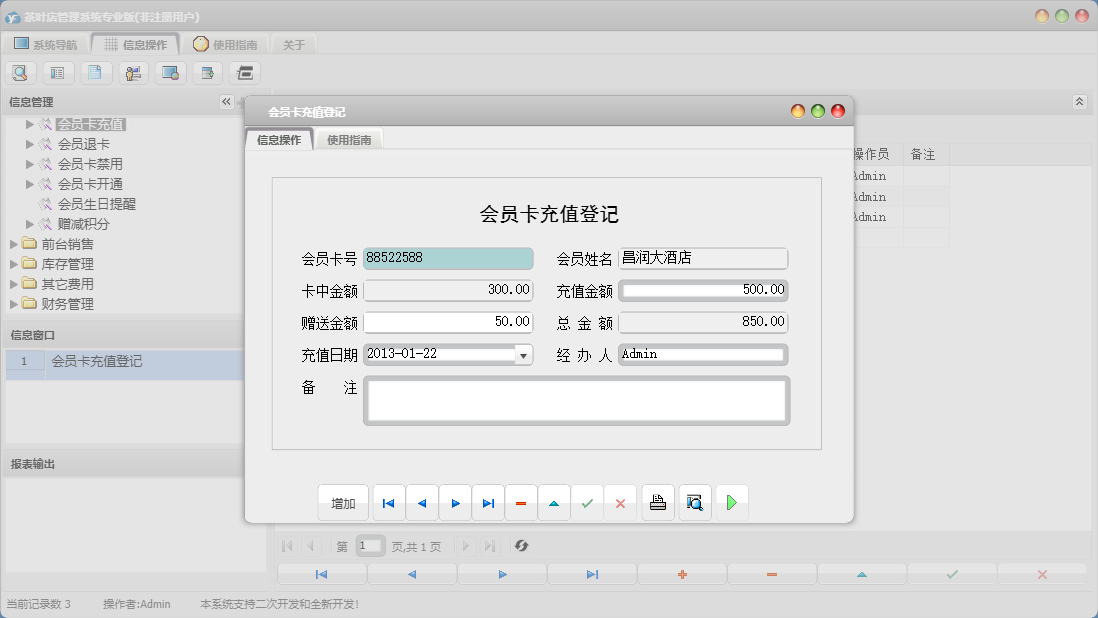Select the search/query icon on the toolbar
The image size is (1098, 618).
point(20,72)
